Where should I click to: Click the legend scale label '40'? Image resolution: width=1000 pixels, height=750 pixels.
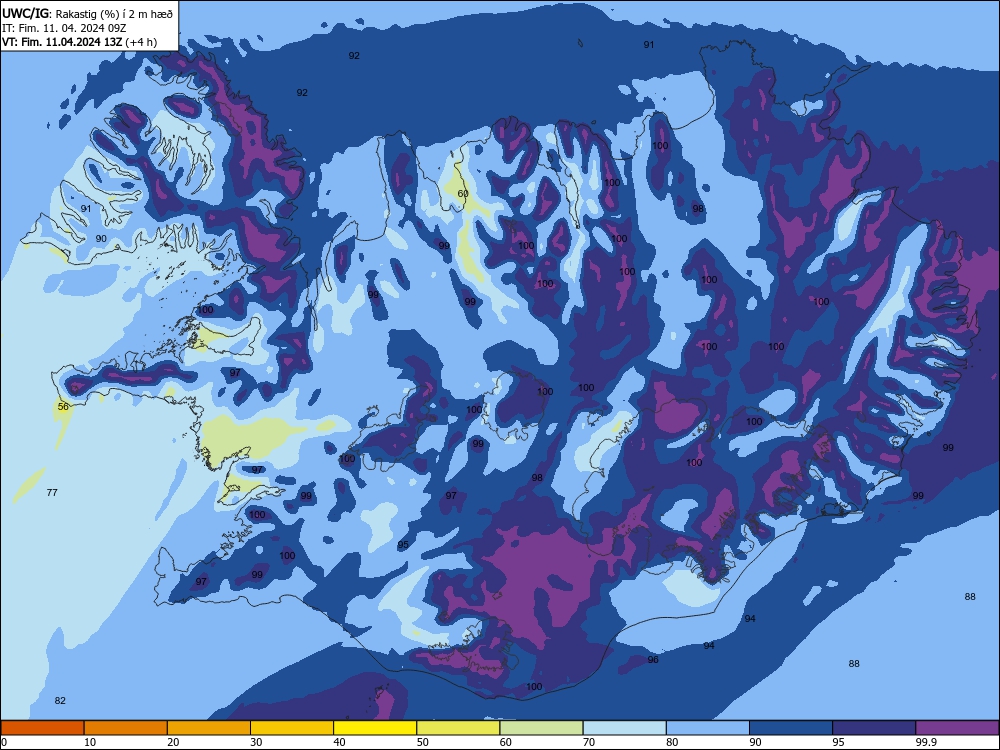(x=340, y=742)
